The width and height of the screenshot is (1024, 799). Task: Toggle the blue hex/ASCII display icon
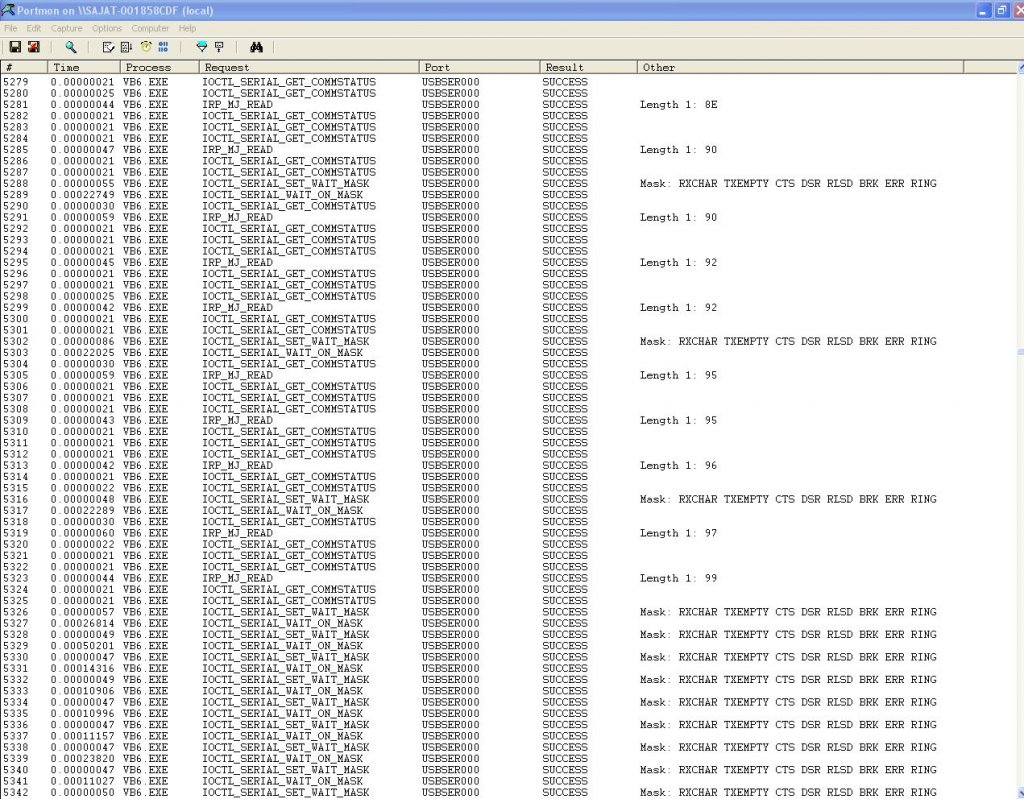(163, 47)
